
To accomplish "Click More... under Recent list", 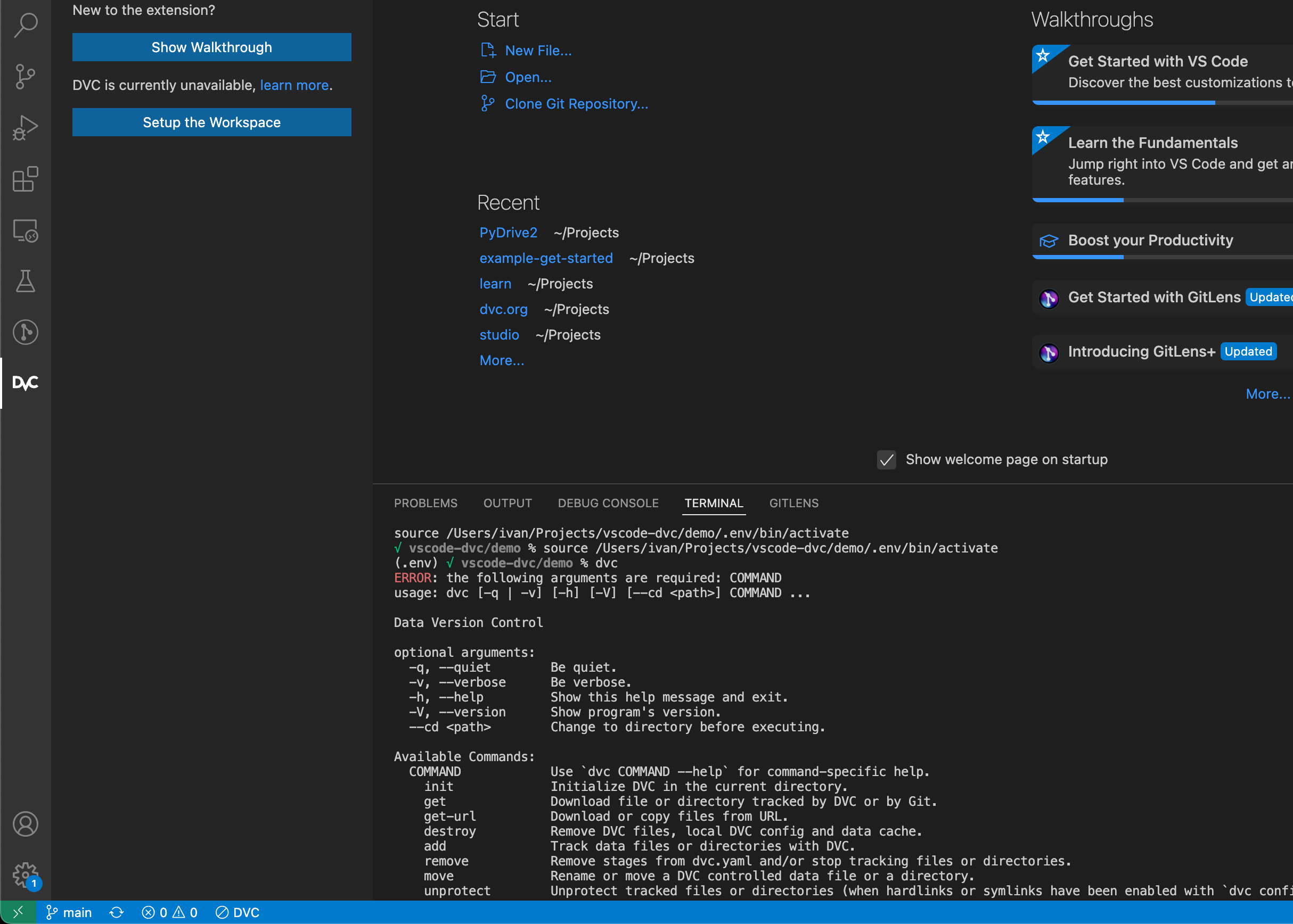I will [501, 361].
